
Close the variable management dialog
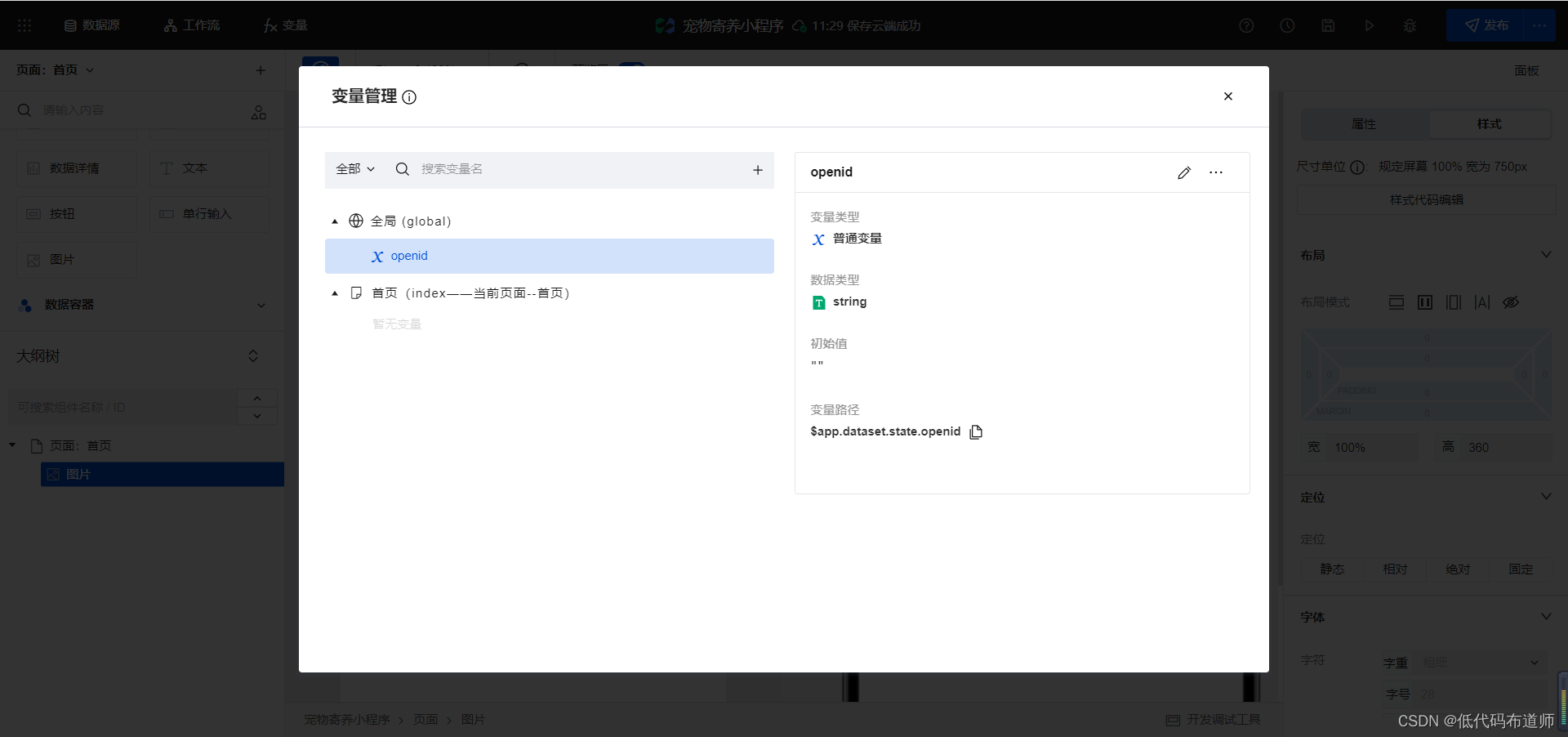(1227, 96)
